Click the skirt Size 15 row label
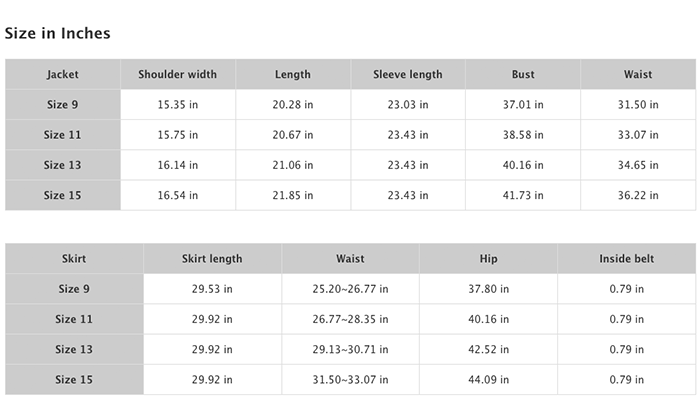700x400 pixels. pyautogui.click(x=74, y=379)
